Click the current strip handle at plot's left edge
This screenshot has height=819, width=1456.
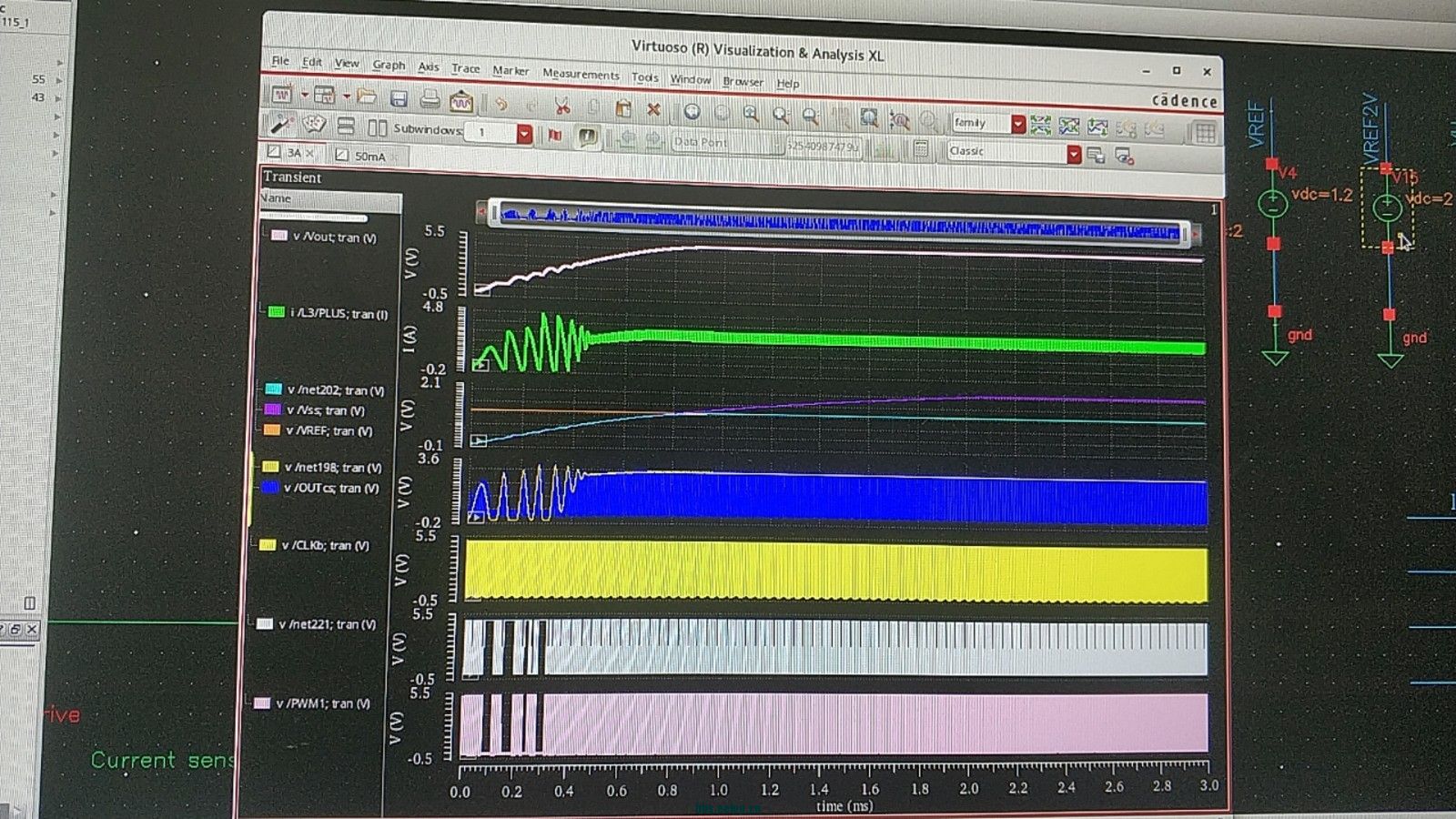tap(480, 365)
